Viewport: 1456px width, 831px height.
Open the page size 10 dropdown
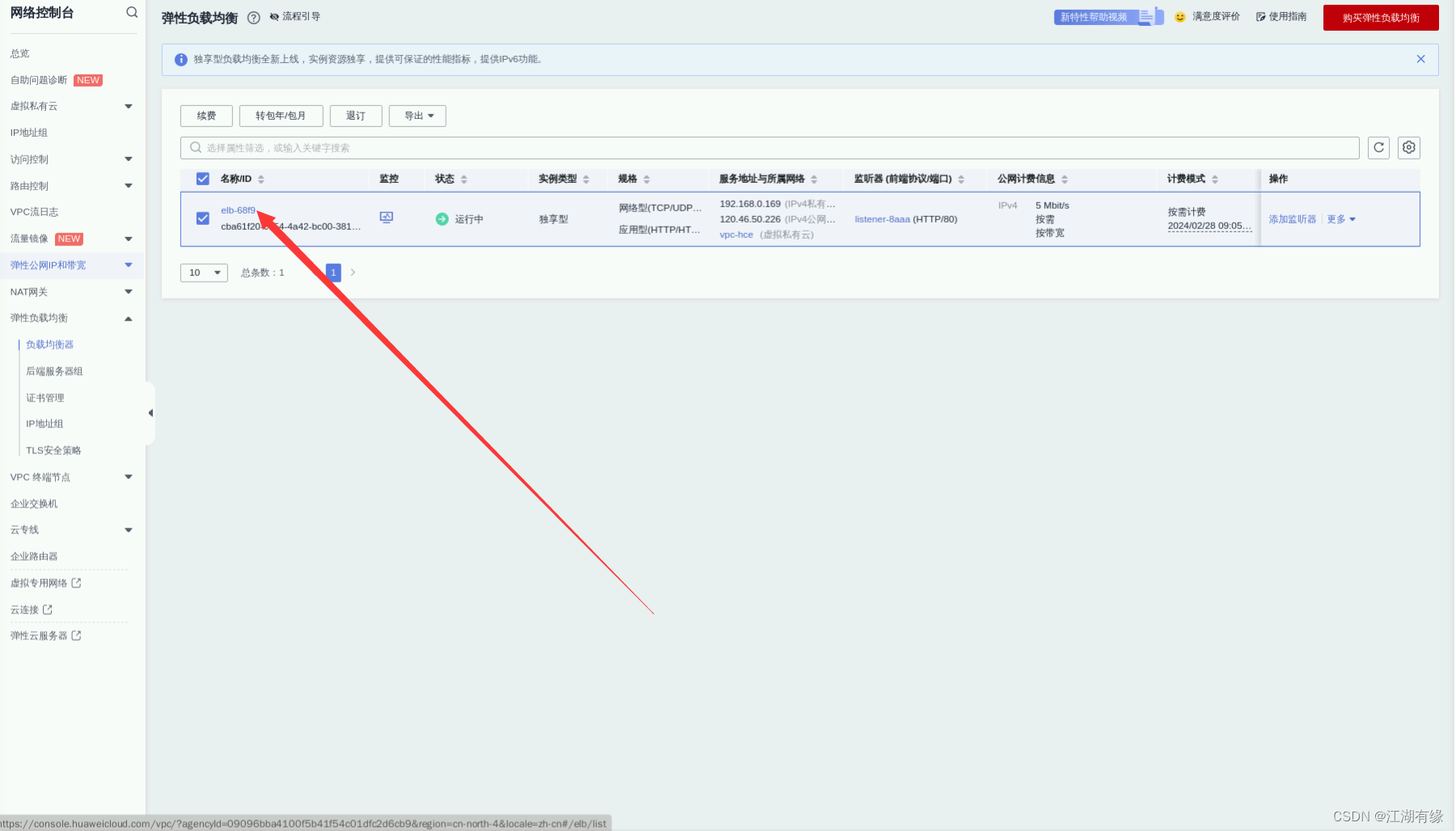click(x=204, y=273)
